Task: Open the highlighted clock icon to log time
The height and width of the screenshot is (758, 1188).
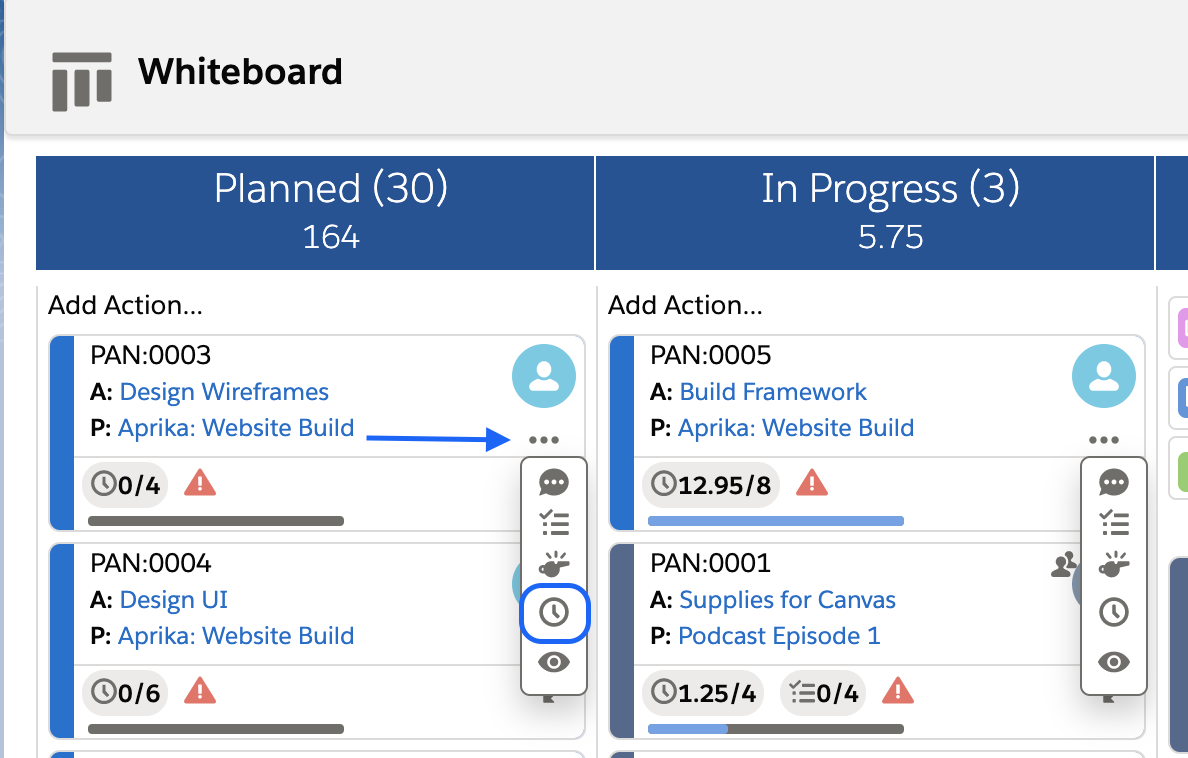Action: [x=554, y=612]
